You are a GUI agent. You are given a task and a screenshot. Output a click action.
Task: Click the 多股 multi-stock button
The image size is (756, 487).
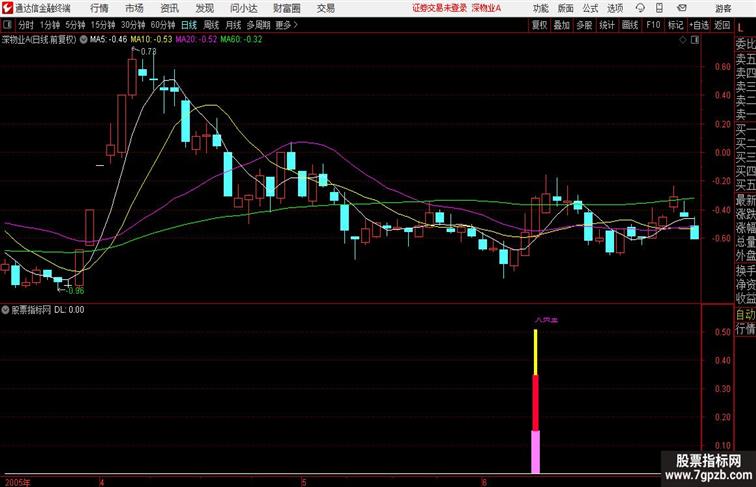[x=584, y=25]
